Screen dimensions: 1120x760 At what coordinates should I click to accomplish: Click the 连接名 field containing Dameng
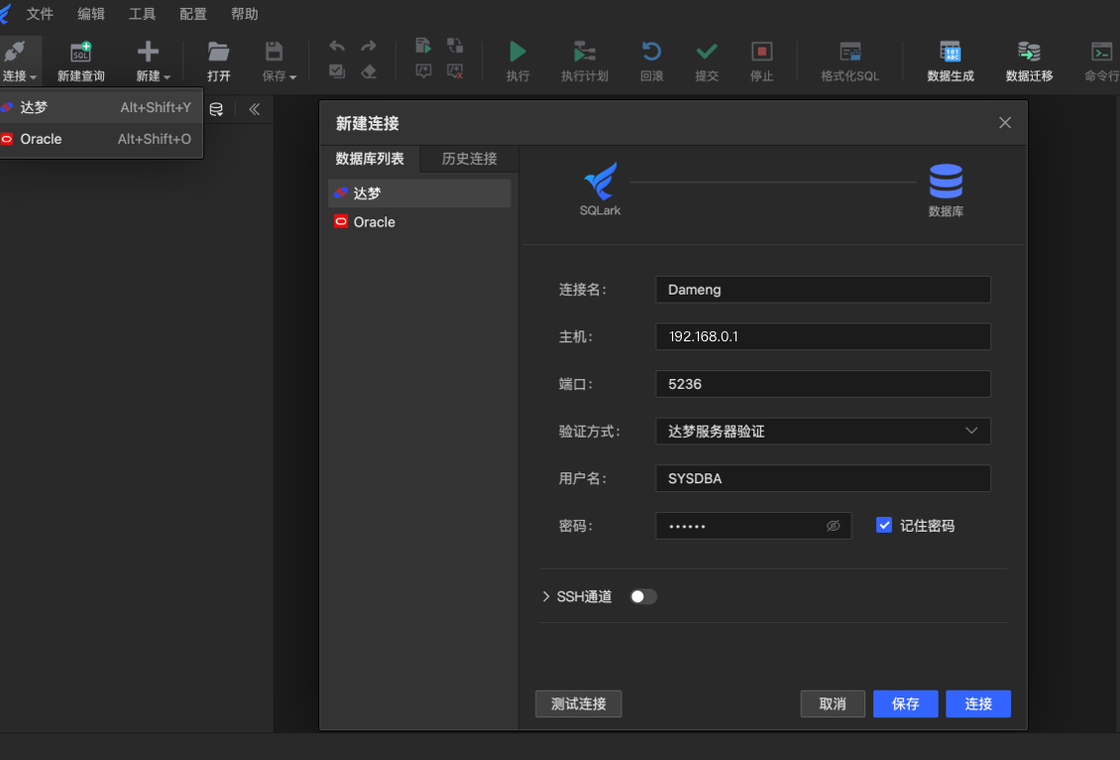coord(823,290)
